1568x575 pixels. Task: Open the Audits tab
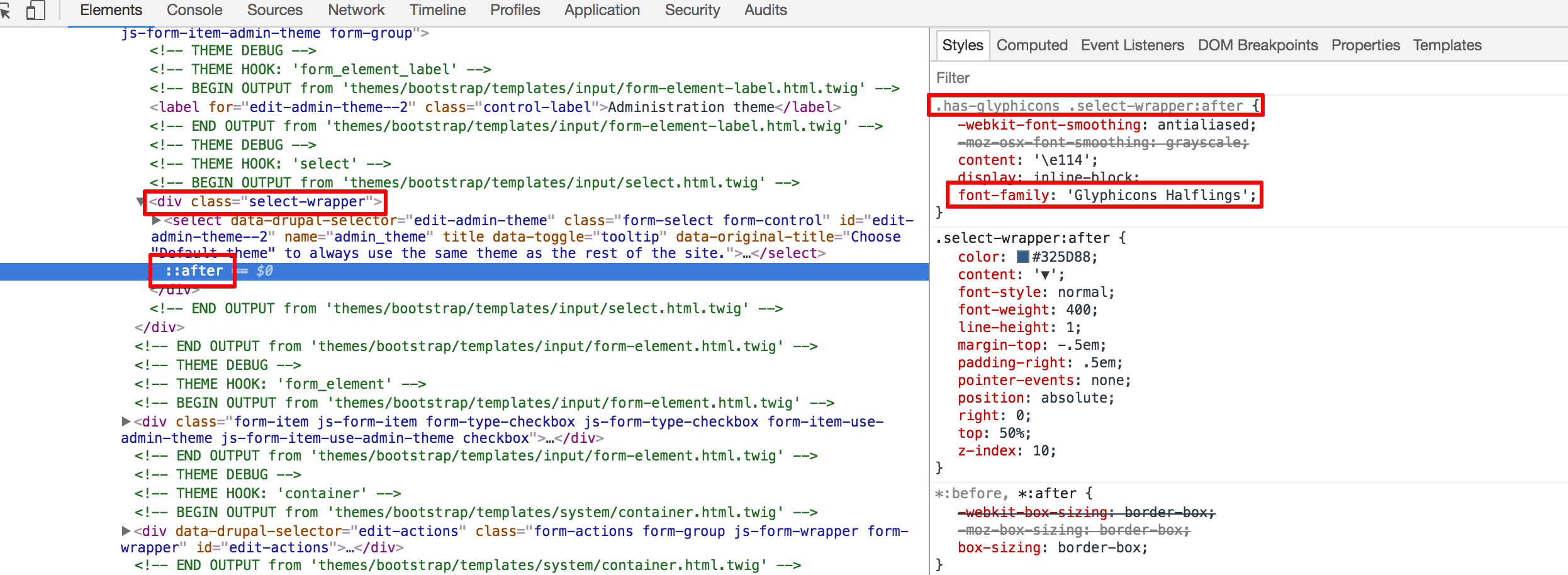tap(765, 11)
